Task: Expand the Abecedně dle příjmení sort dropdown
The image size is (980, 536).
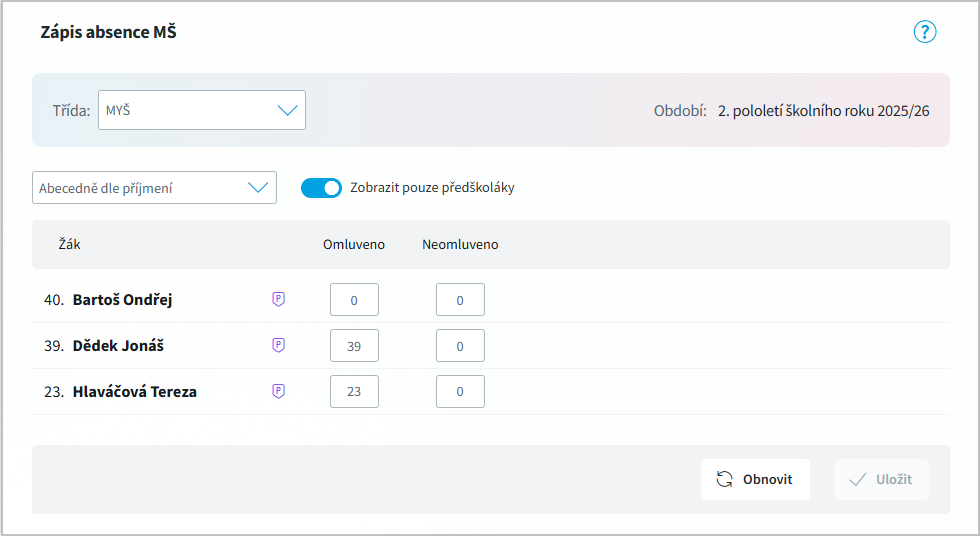Action: [154, 187]
